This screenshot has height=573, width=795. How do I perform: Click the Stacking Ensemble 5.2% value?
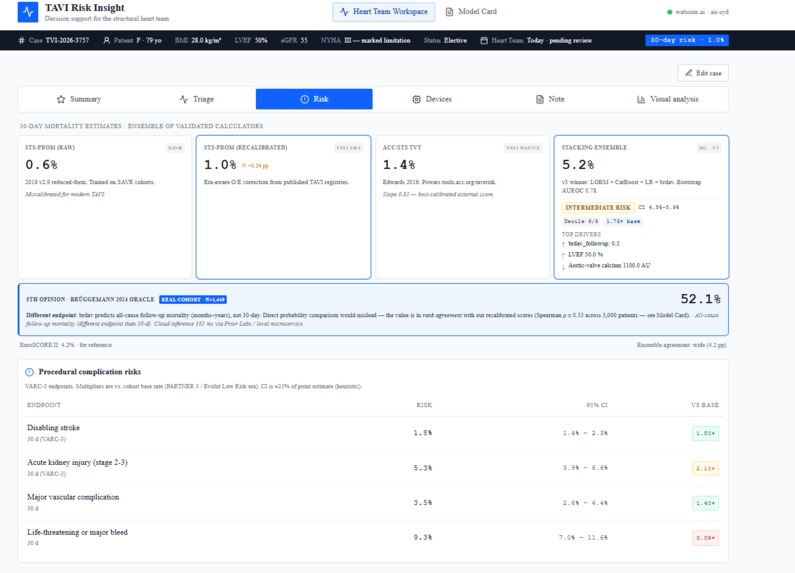tap(577, 165)
